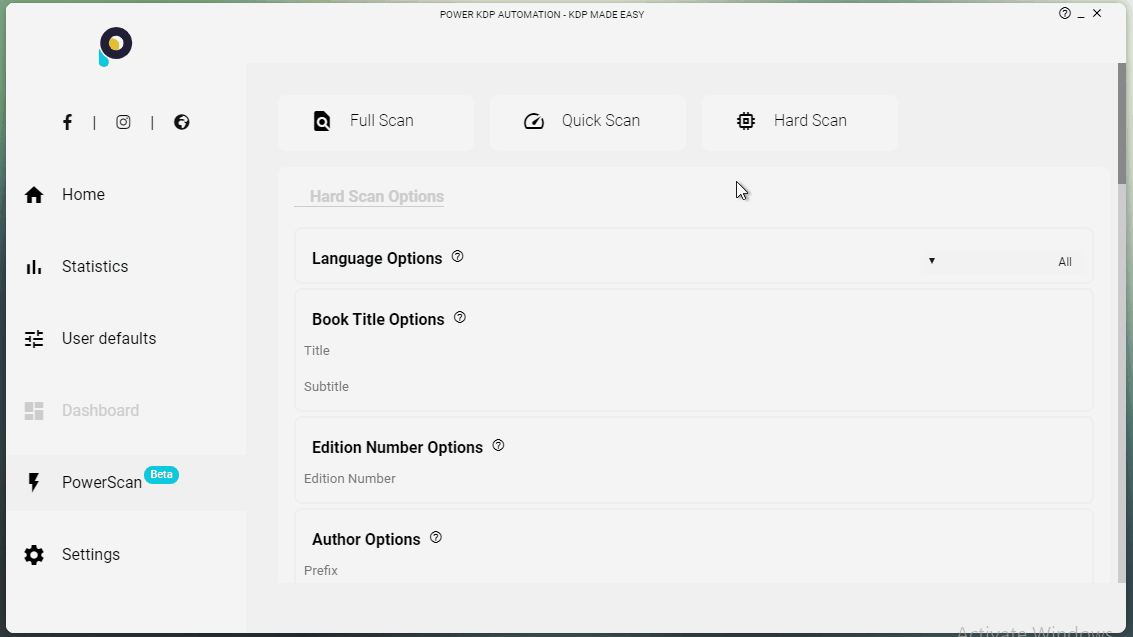Open User defaults page
1133x637 pixels.
pos(109,339)
